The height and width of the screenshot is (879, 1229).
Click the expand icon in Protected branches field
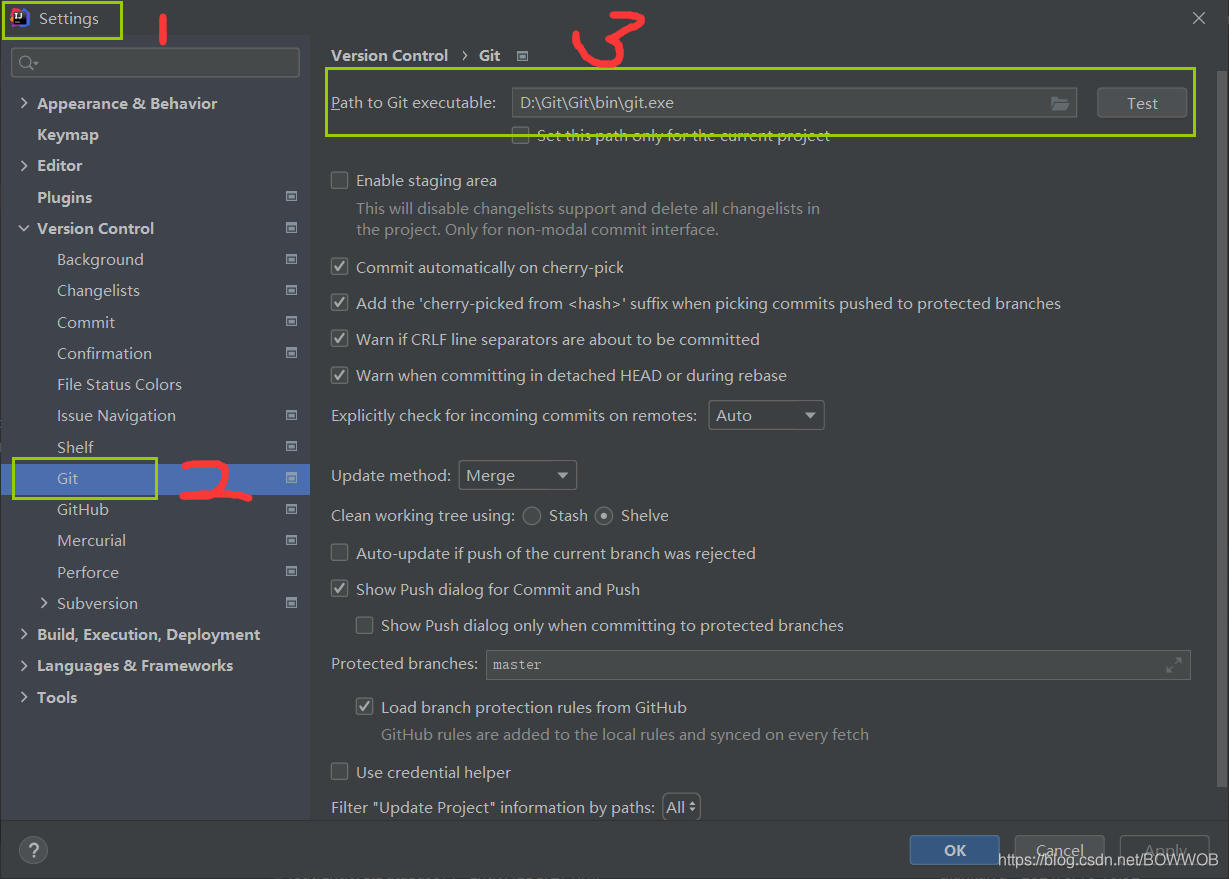pyautogui.click(x=1174, y=665)
